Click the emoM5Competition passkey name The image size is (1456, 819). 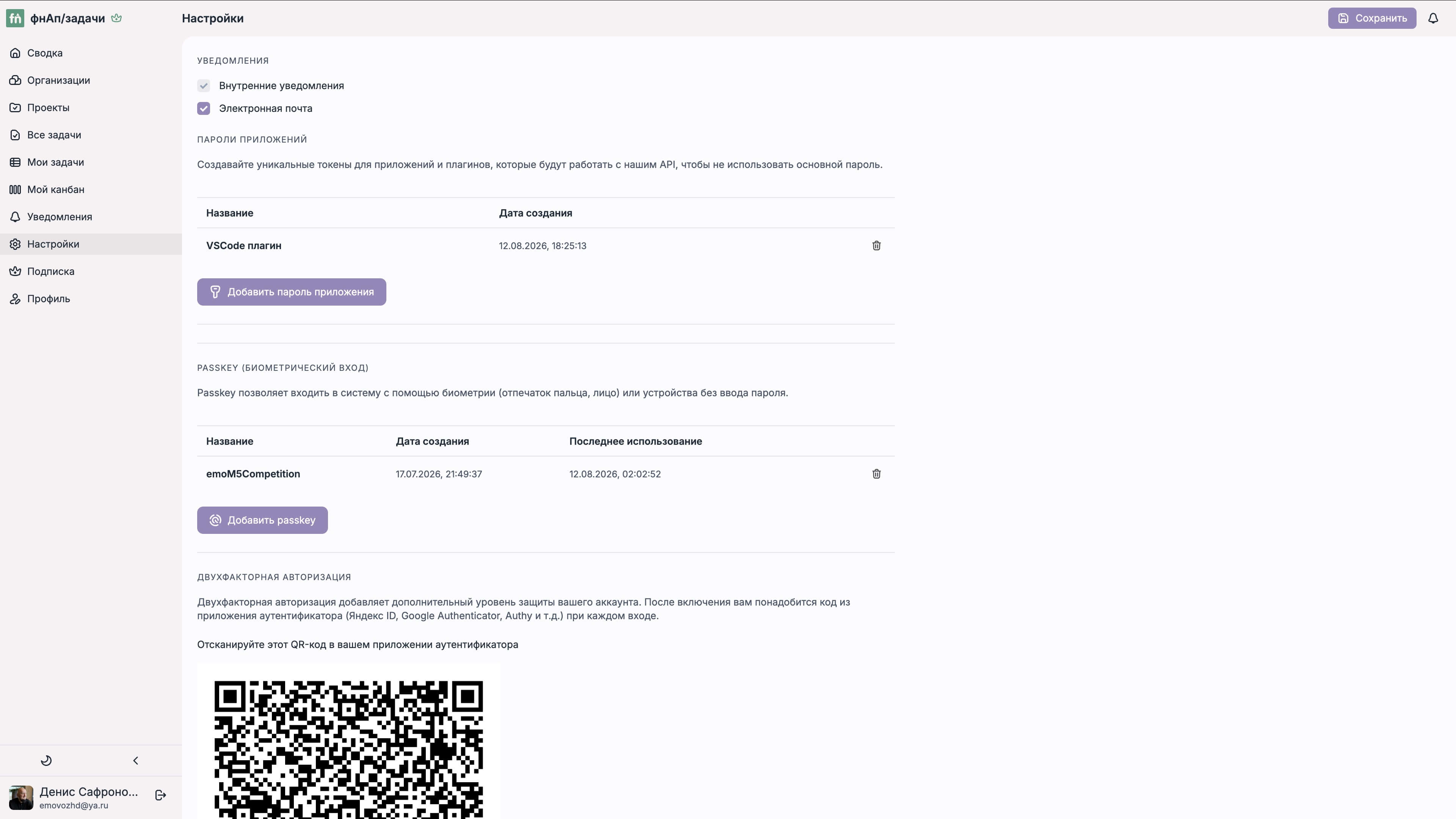click(253, 474)
